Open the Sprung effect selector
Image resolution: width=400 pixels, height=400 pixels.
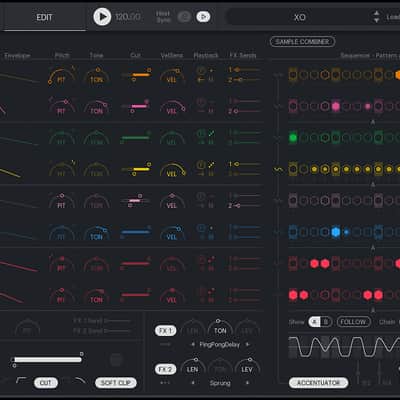pos(220,383)
